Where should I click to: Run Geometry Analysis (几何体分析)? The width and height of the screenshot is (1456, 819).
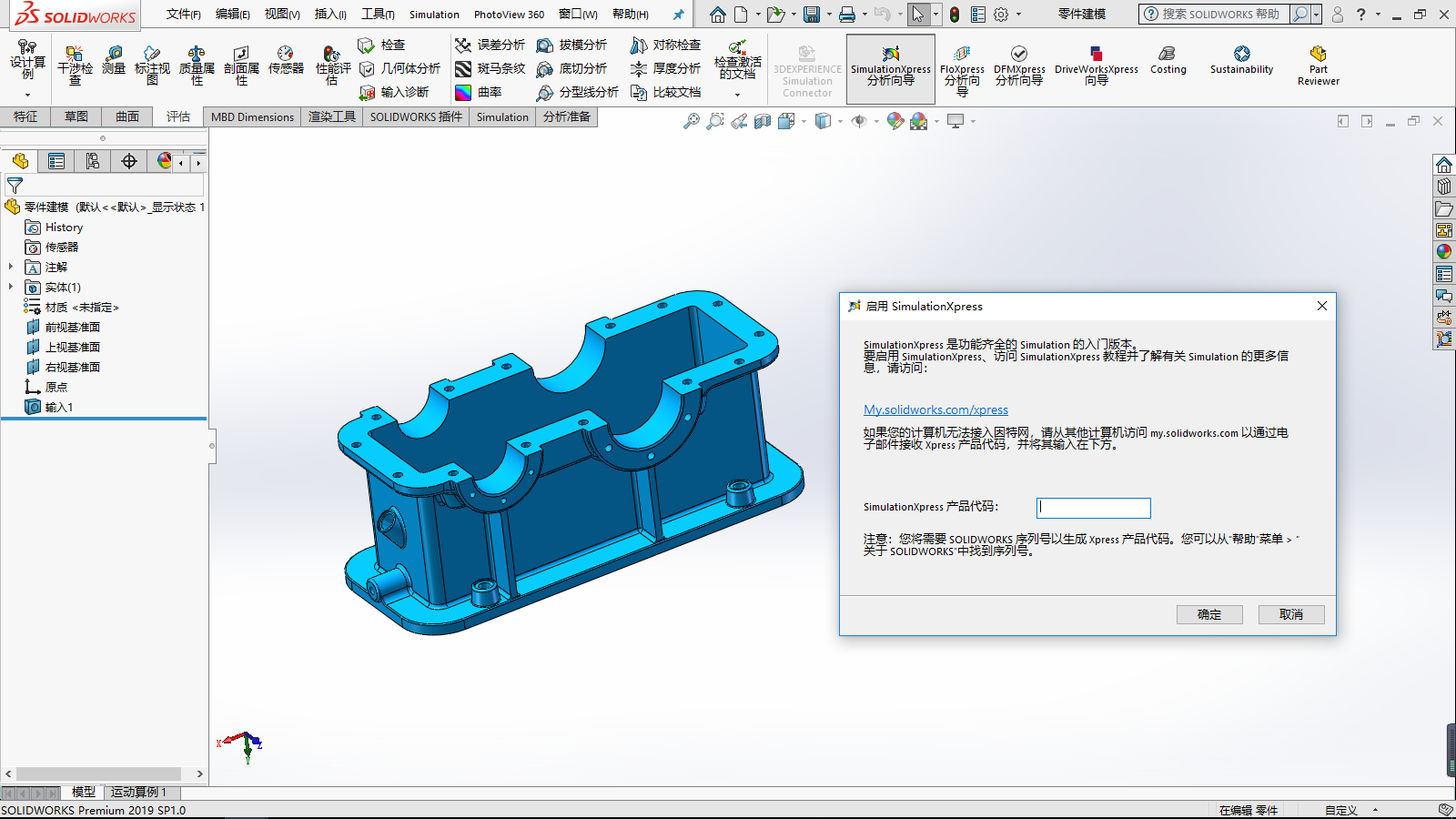(x=399, y=68)
